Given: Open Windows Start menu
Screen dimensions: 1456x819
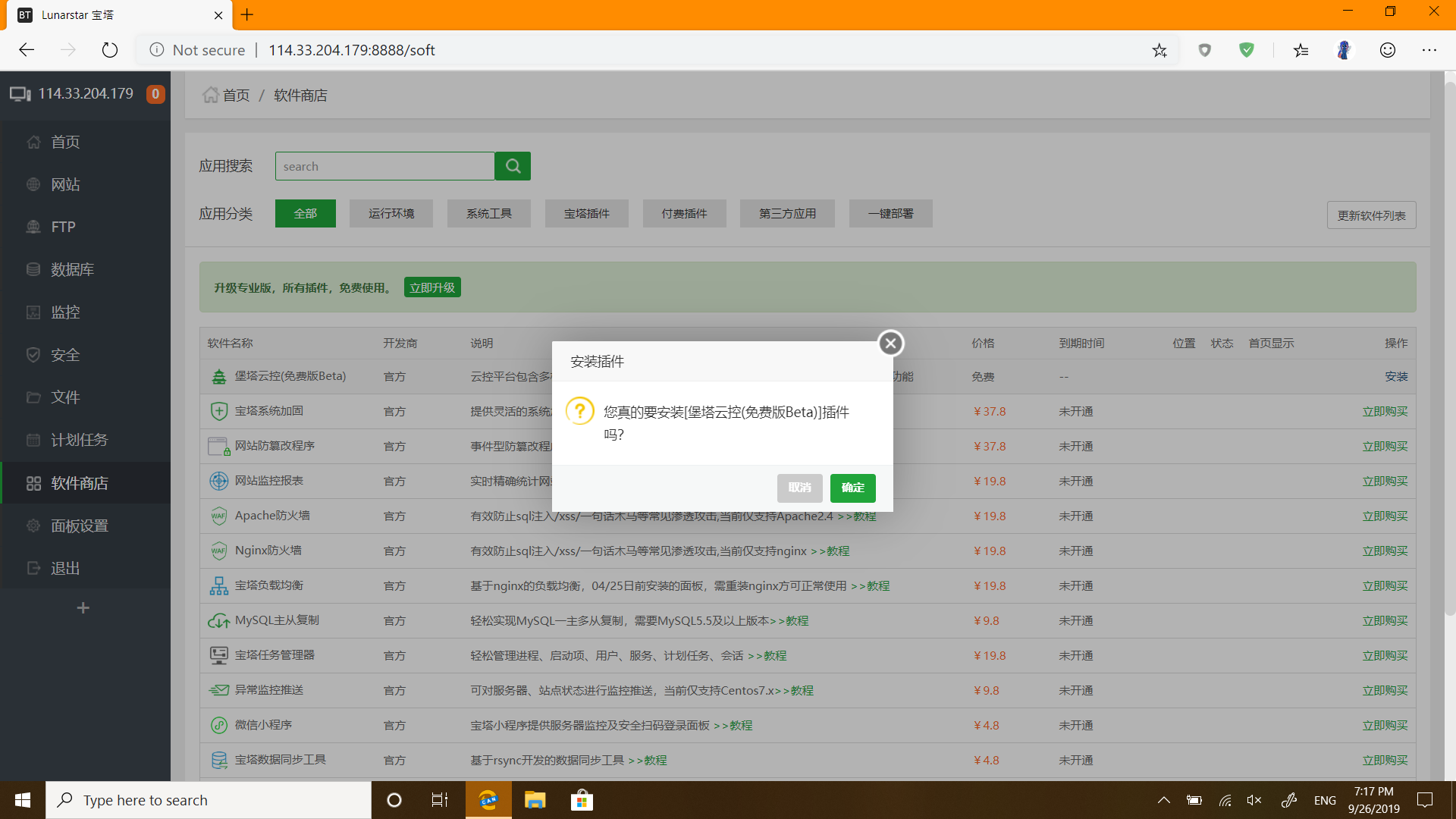Looking at the screenshot, I should click(x=23, y=800).
